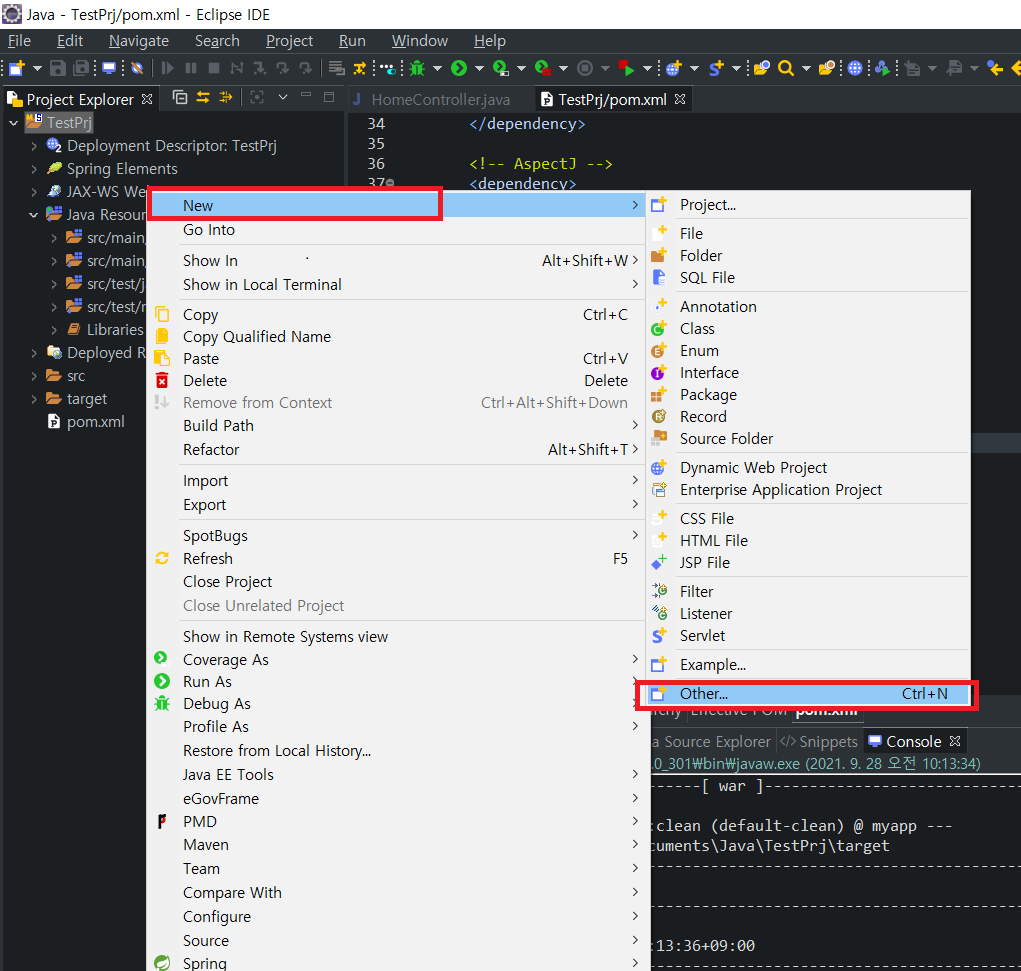1021x971 pixels.
Task: Choose Dynamic Web Project in New submenu
Action: click(807, 468)
